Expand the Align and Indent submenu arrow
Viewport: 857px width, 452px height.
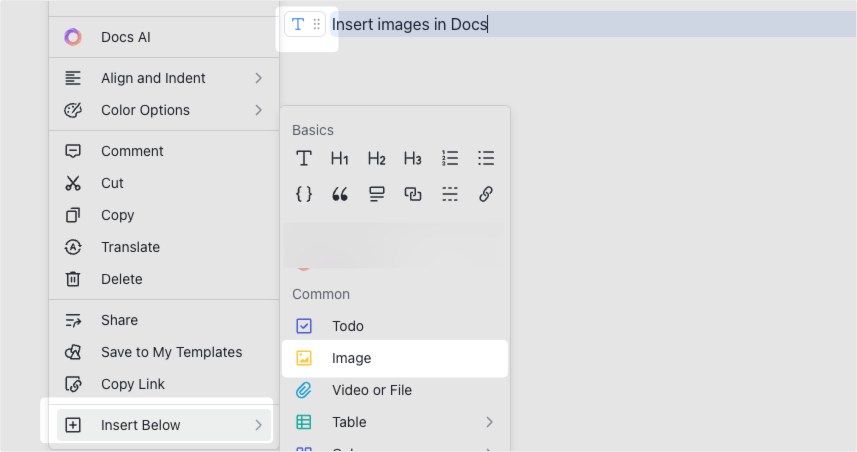[259, 78]
